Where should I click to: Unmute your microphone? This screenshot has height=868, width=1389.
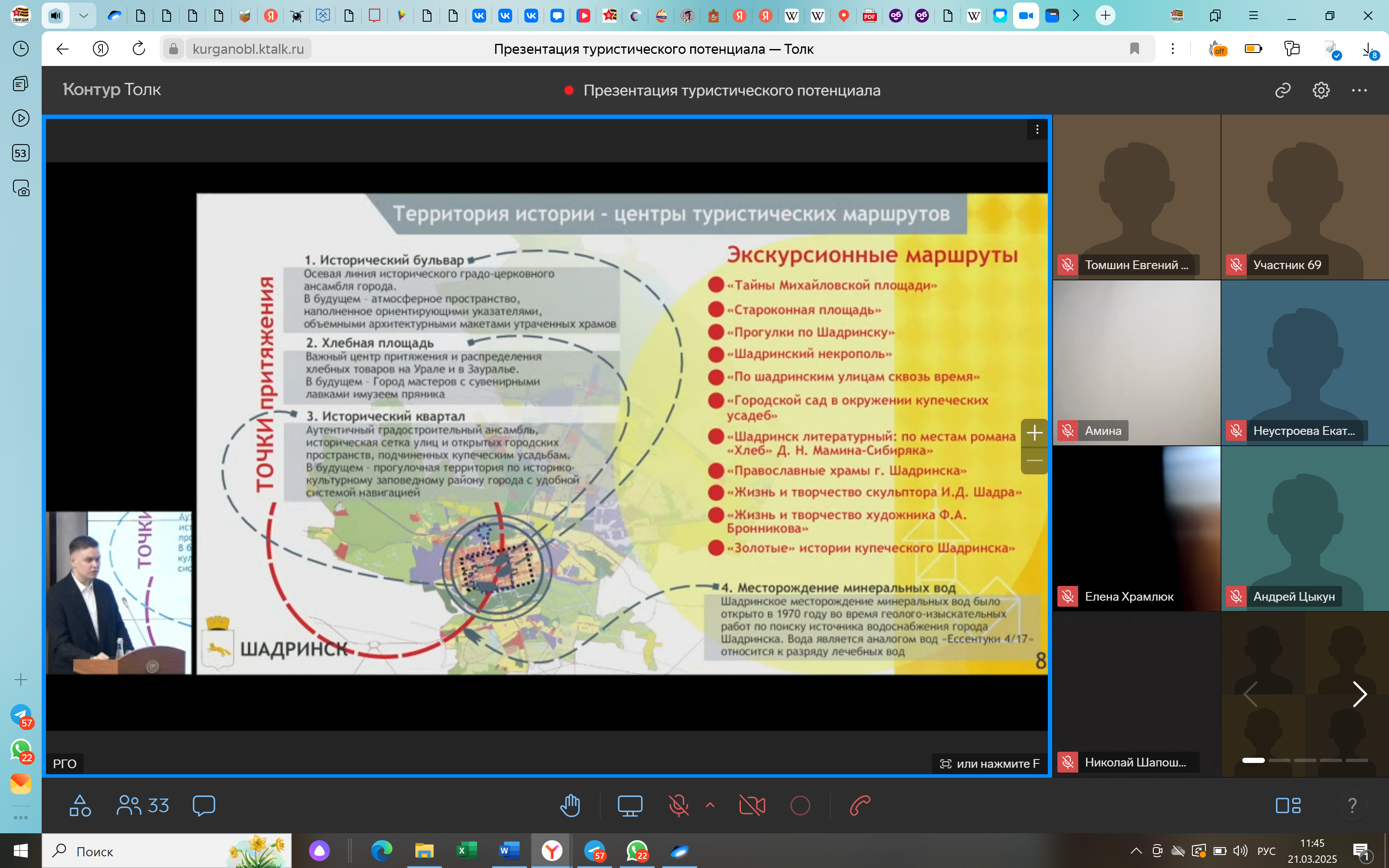point(678,806)
